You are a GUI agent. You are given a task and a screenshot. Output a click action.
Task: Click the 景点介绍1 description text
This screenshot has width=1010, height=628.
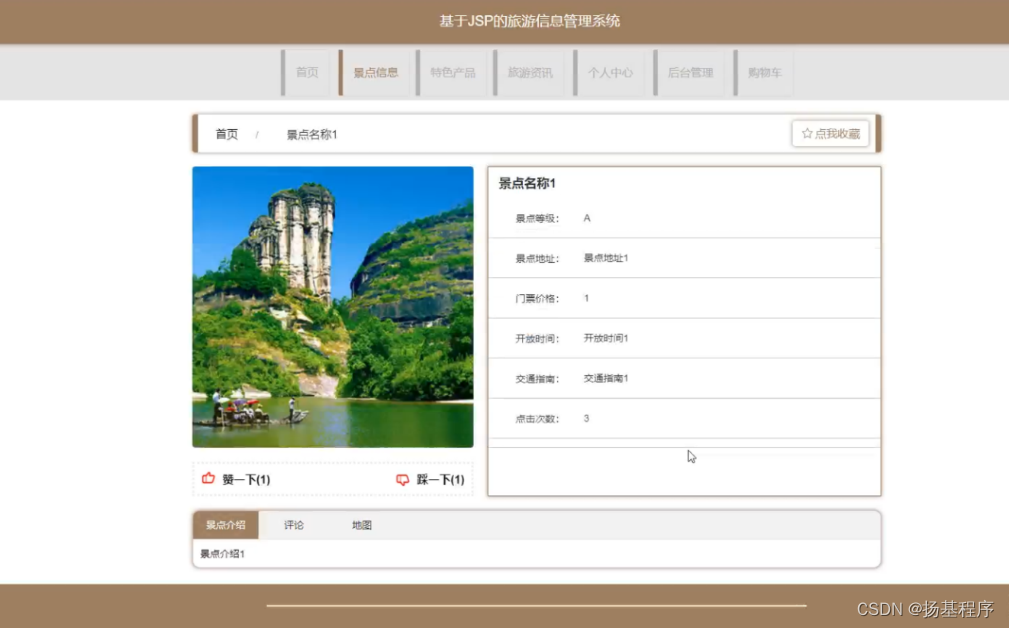point(222,554)
